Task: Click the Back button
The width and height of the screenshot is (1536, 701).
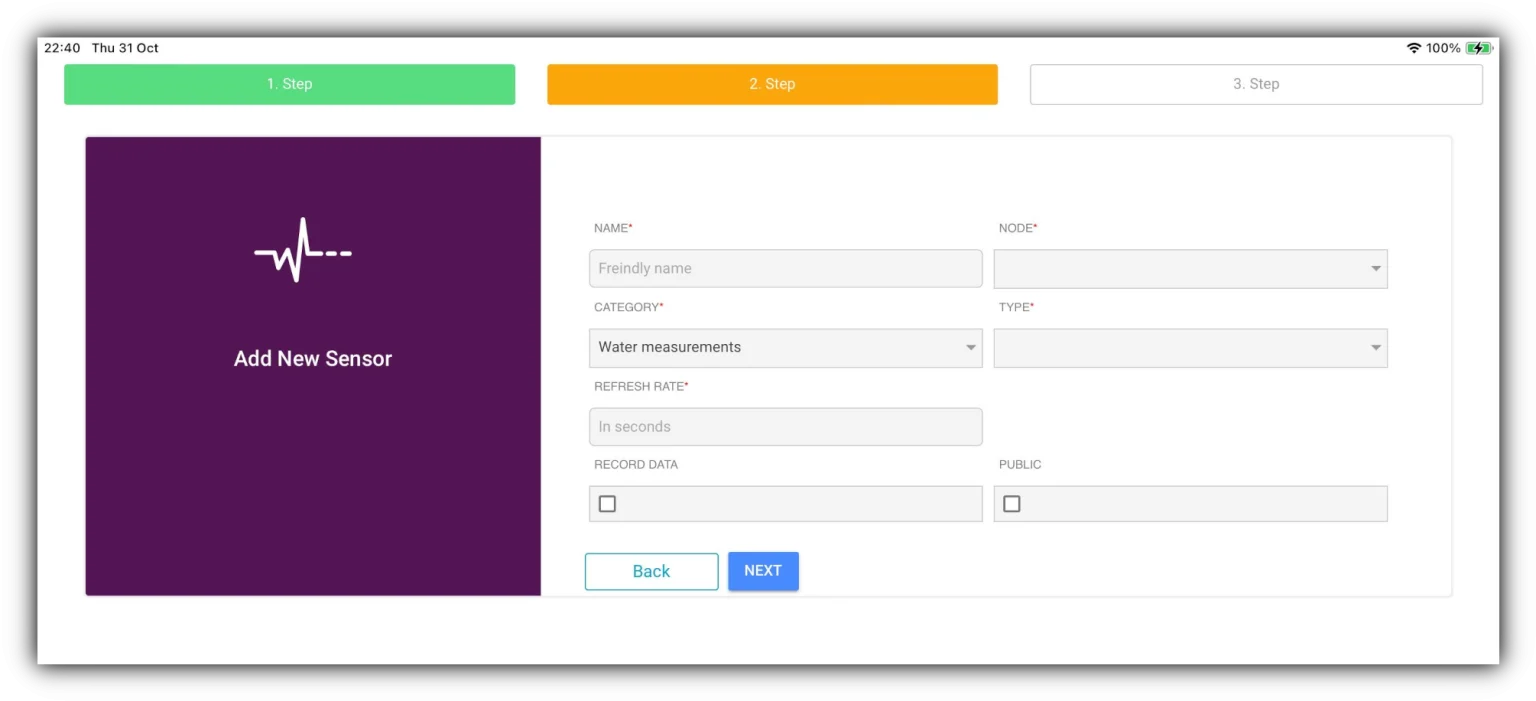Action: point(651,571)
